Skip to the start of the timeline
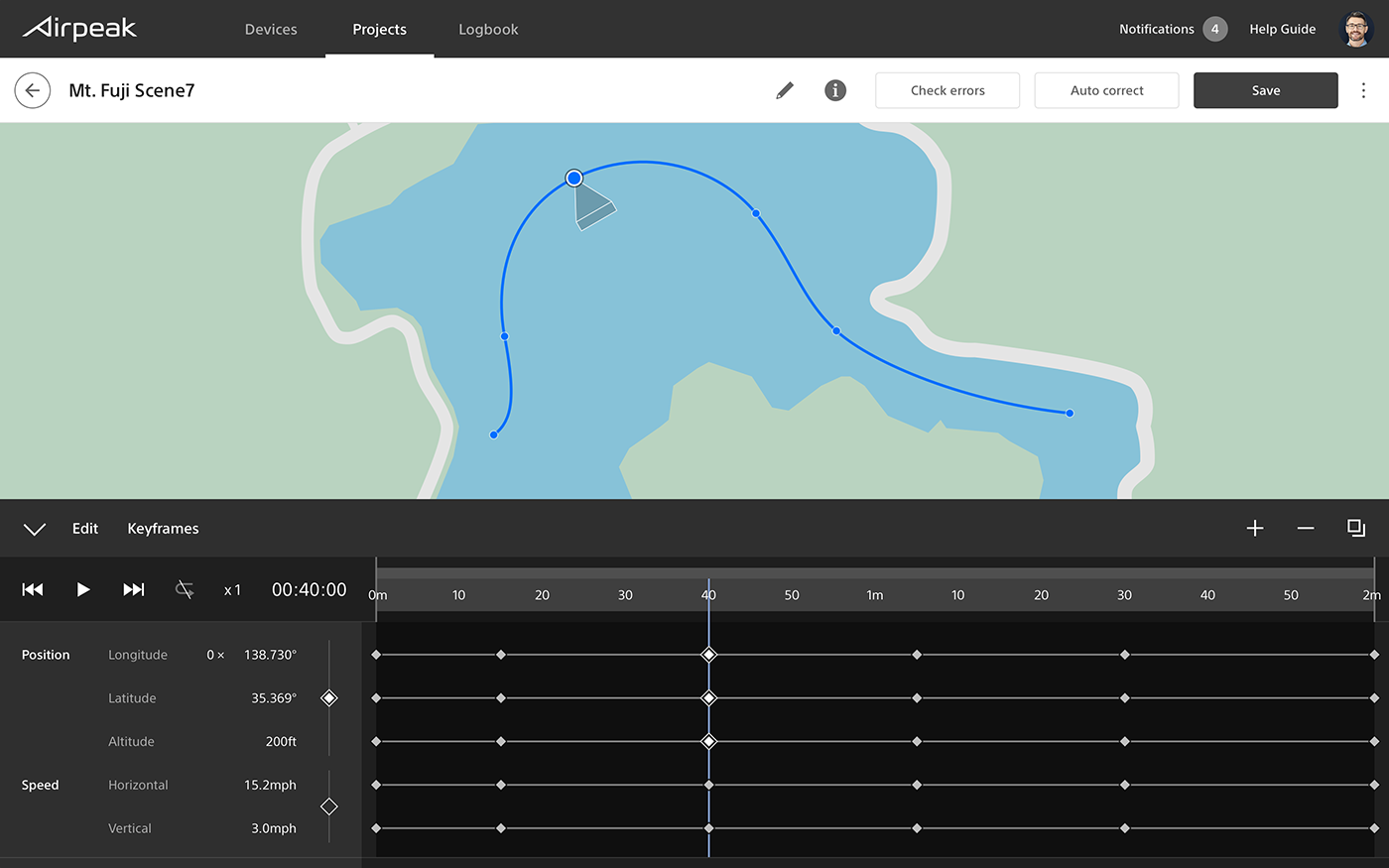 pos(33,589)
